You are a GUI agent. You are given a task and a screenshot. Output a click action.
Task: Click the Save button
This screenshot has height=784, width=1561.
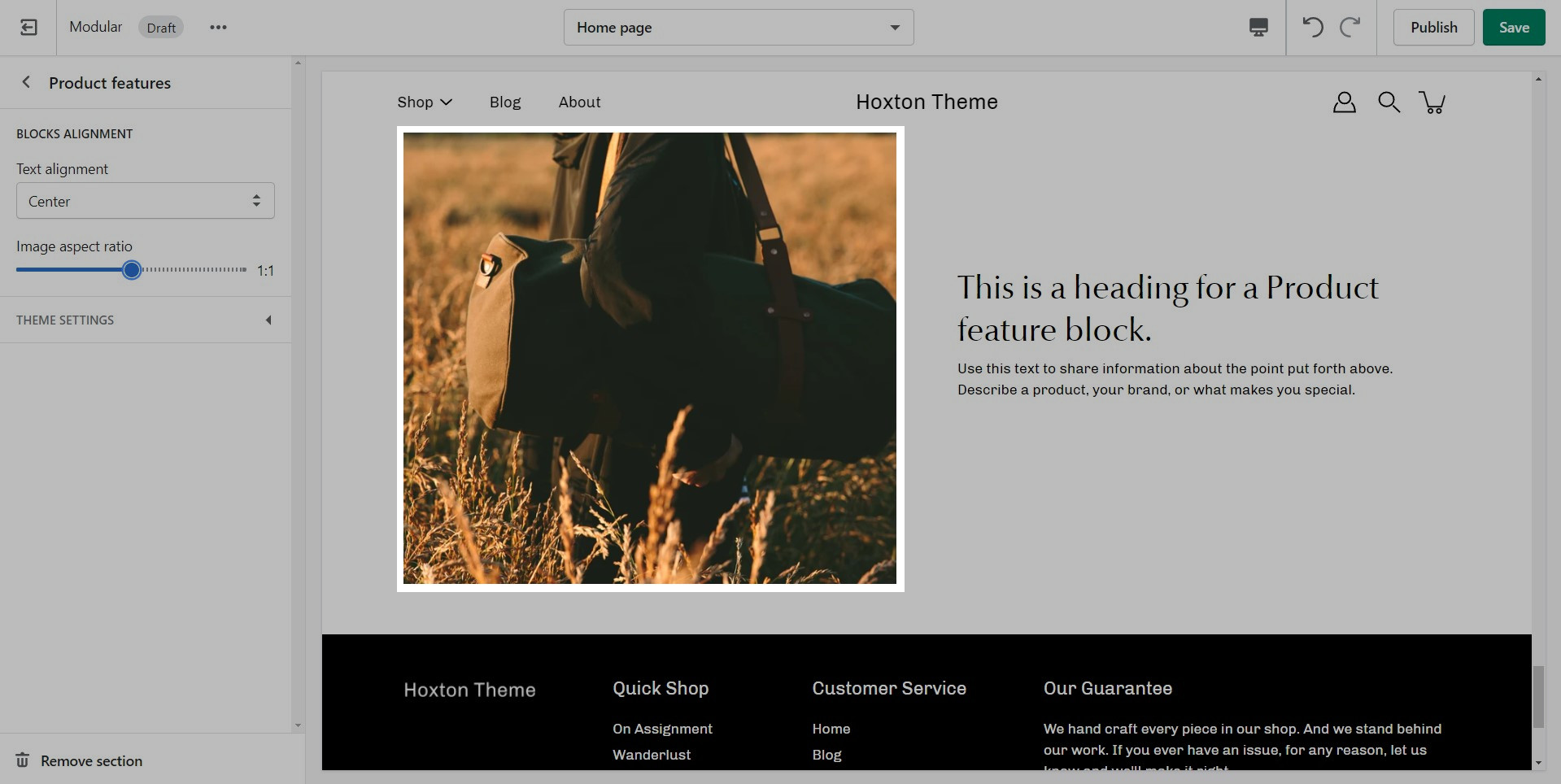pyautogui.click(x=1513, y=28)
